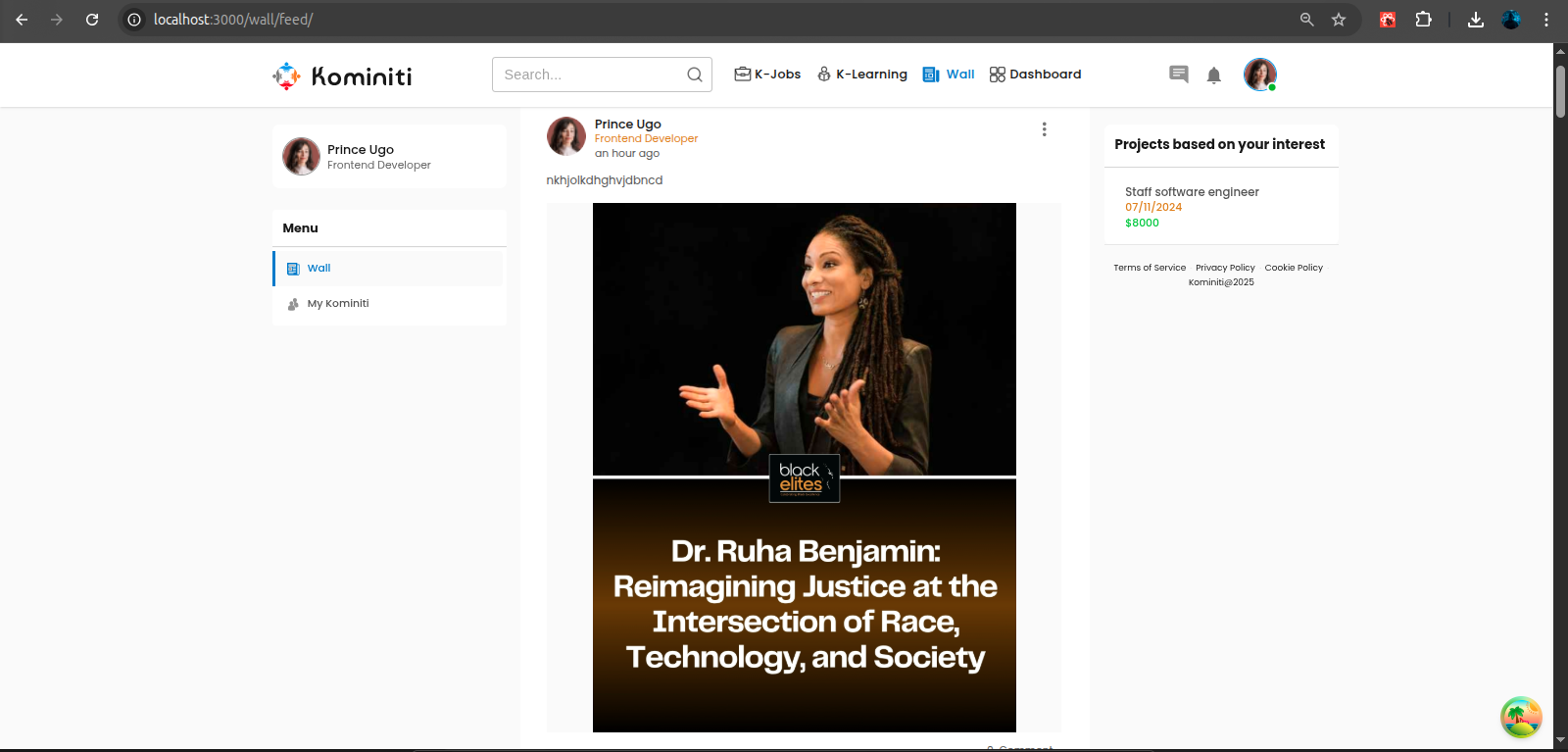The width and height of the screenshot is (1568, 752).
Task: Open K-Learning section
Action: tap(862, 75)
